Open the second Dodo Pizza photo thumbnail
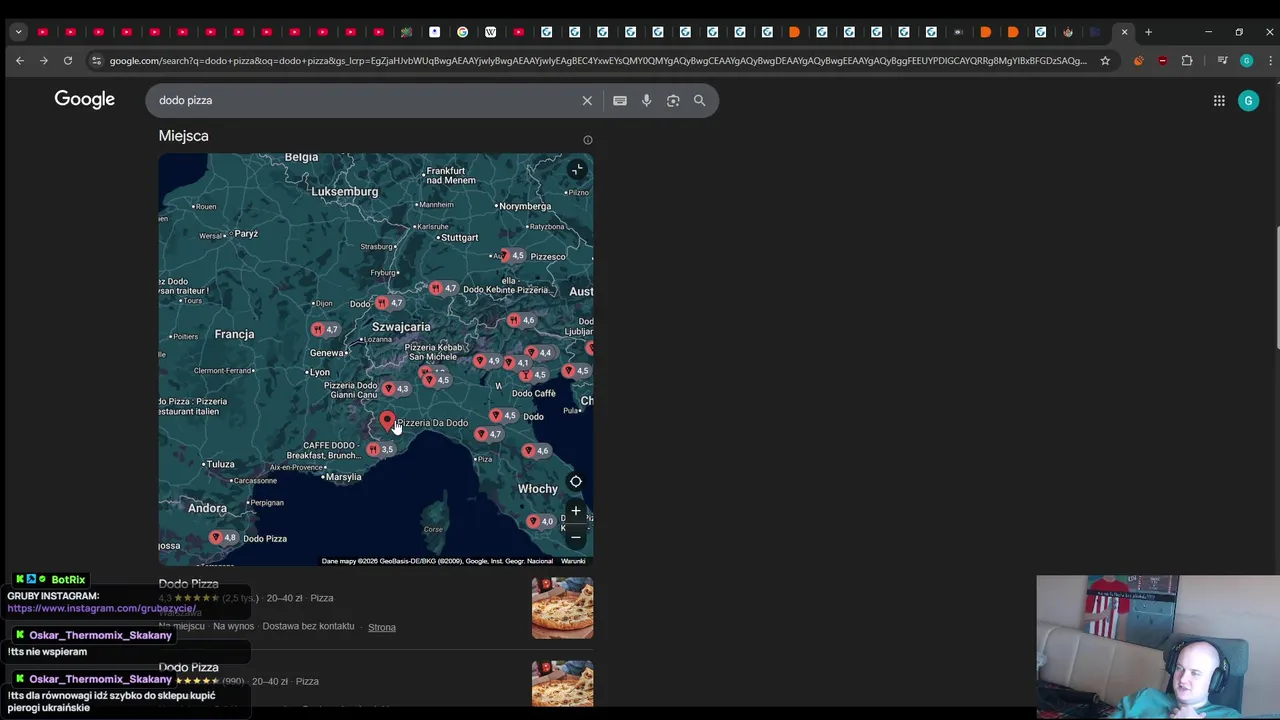Screen dimensions: 1280x720 tap(562, 684)
